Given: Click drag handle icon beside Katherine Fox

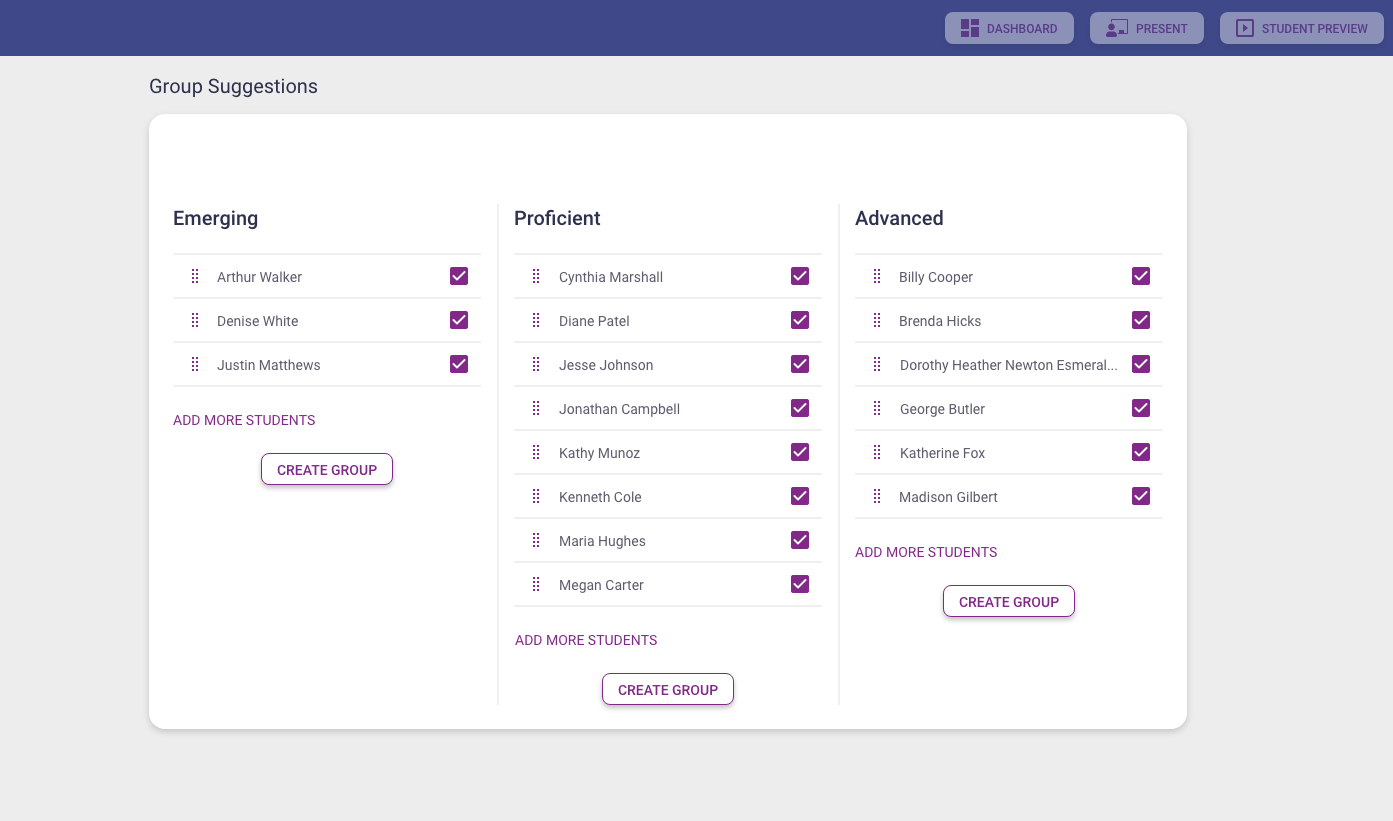Looking at the screenshot, I should 877,453.
